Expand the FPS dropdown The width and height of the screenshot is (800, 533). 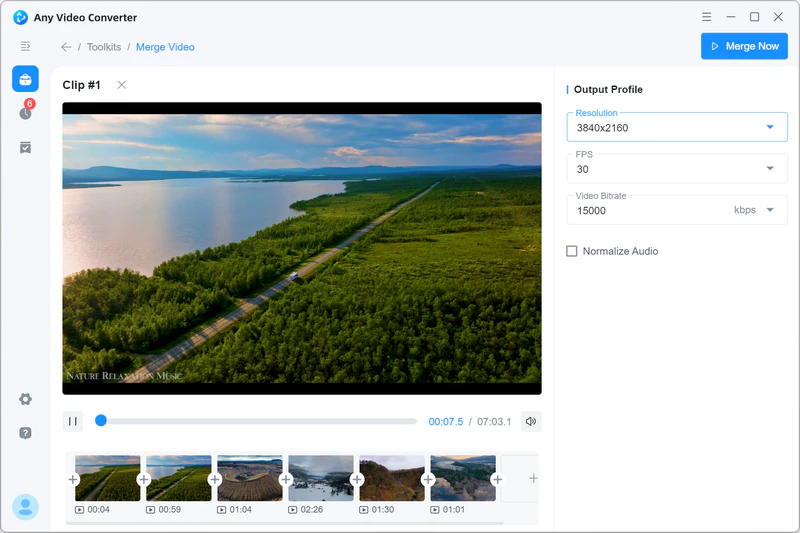[x=769, y=169]
